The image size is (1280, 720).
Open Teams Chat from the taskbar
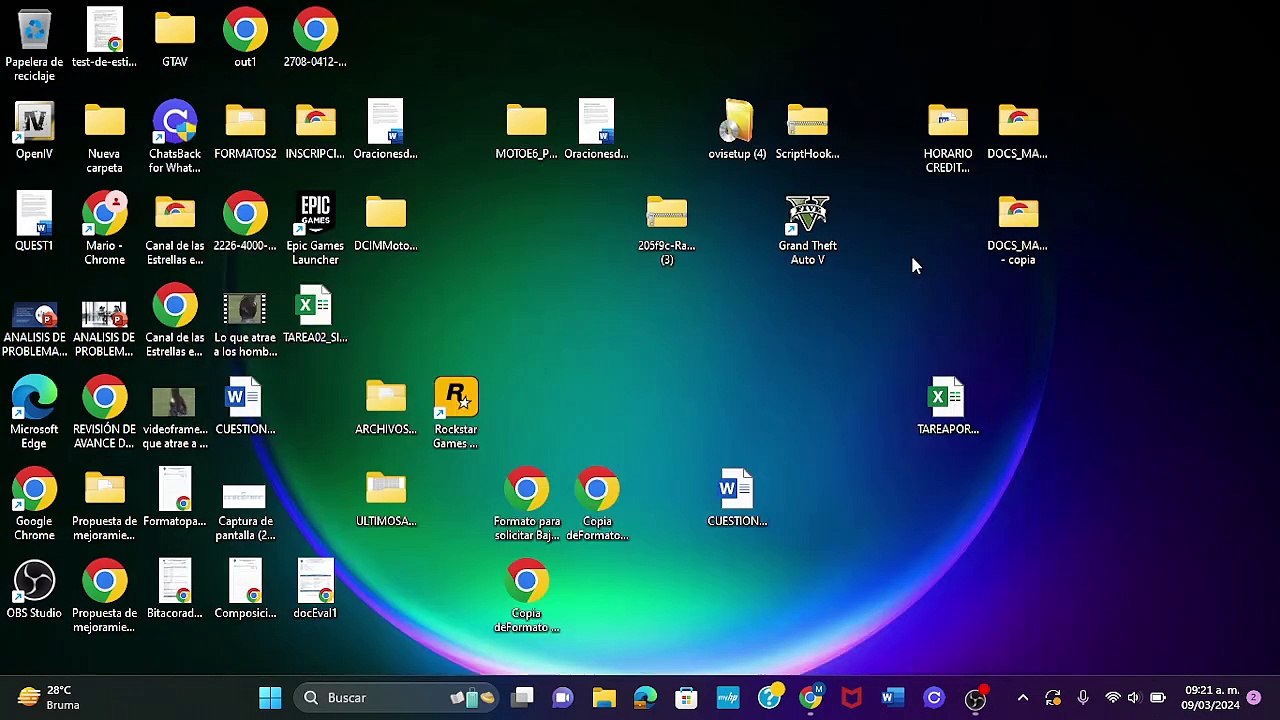563,698
